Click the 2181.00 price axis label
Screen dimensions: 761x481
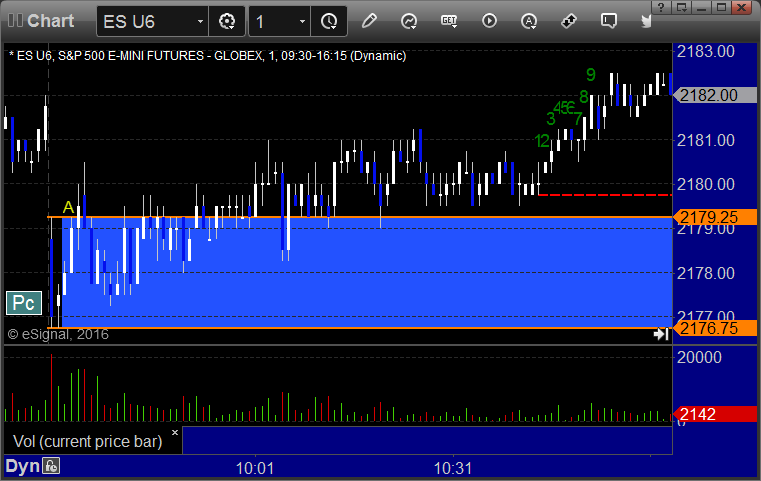pyautogui.click(x=706, y=140)
